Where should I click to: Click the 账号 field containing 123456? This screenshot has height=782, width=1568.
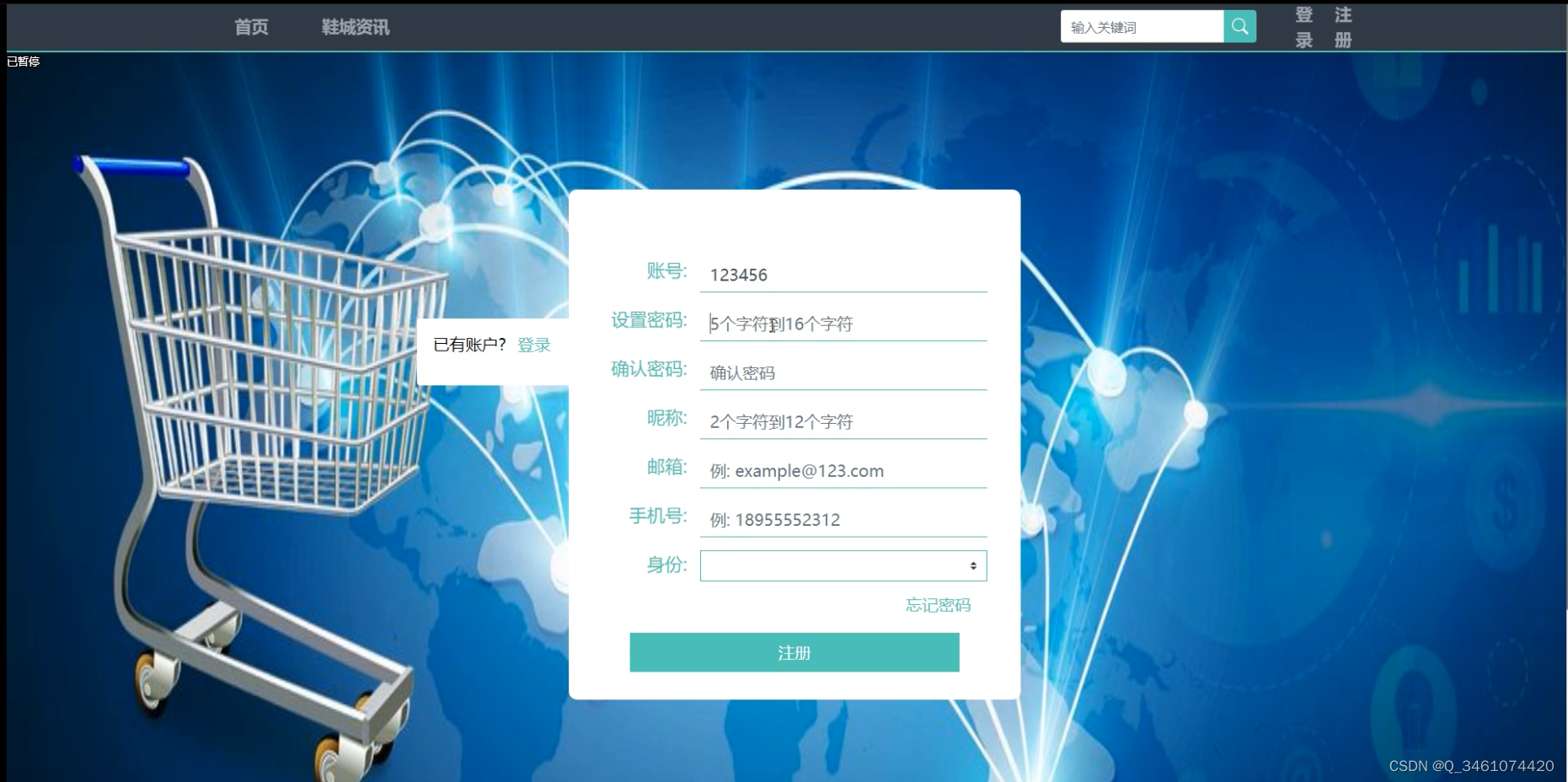pyautogui.click(x=843, y=275)
